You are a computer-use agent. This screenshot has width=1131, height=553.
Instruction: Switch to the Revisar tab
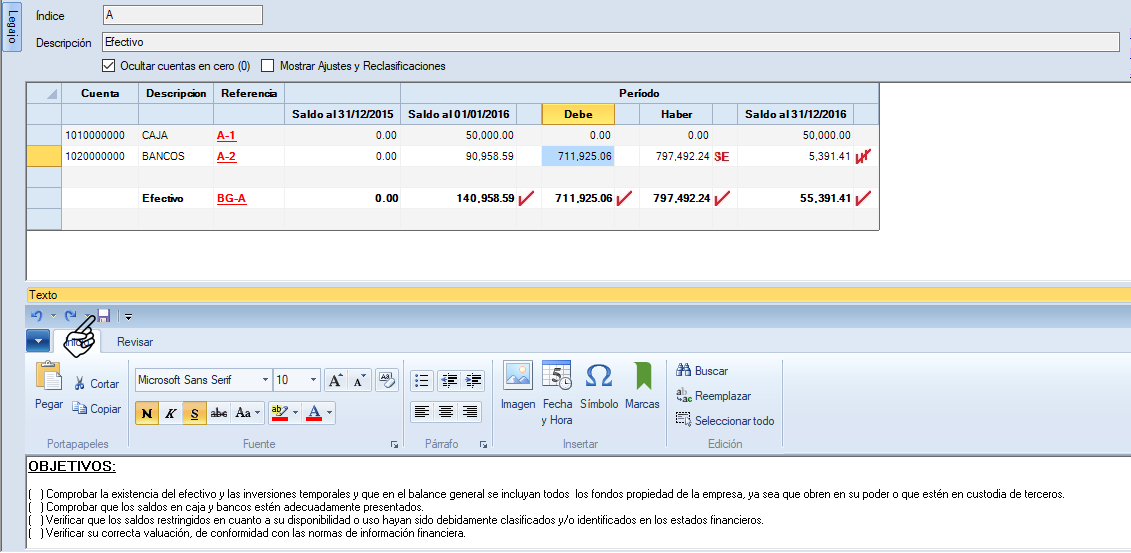135,342
